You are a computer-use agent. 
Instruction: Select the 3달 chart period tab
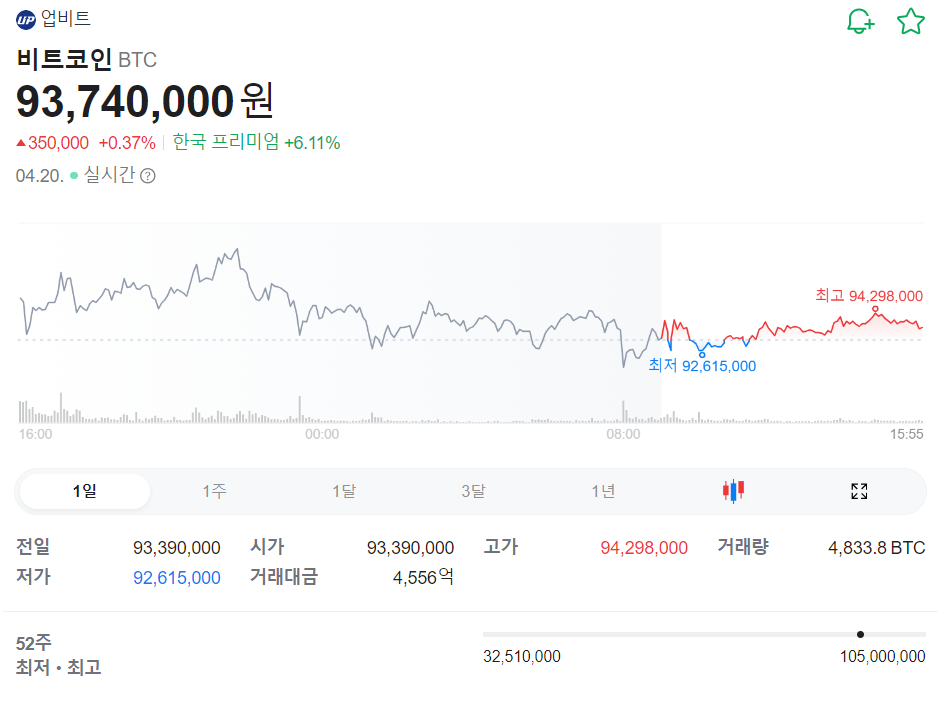pyautogui.click(x=473, y=491)
